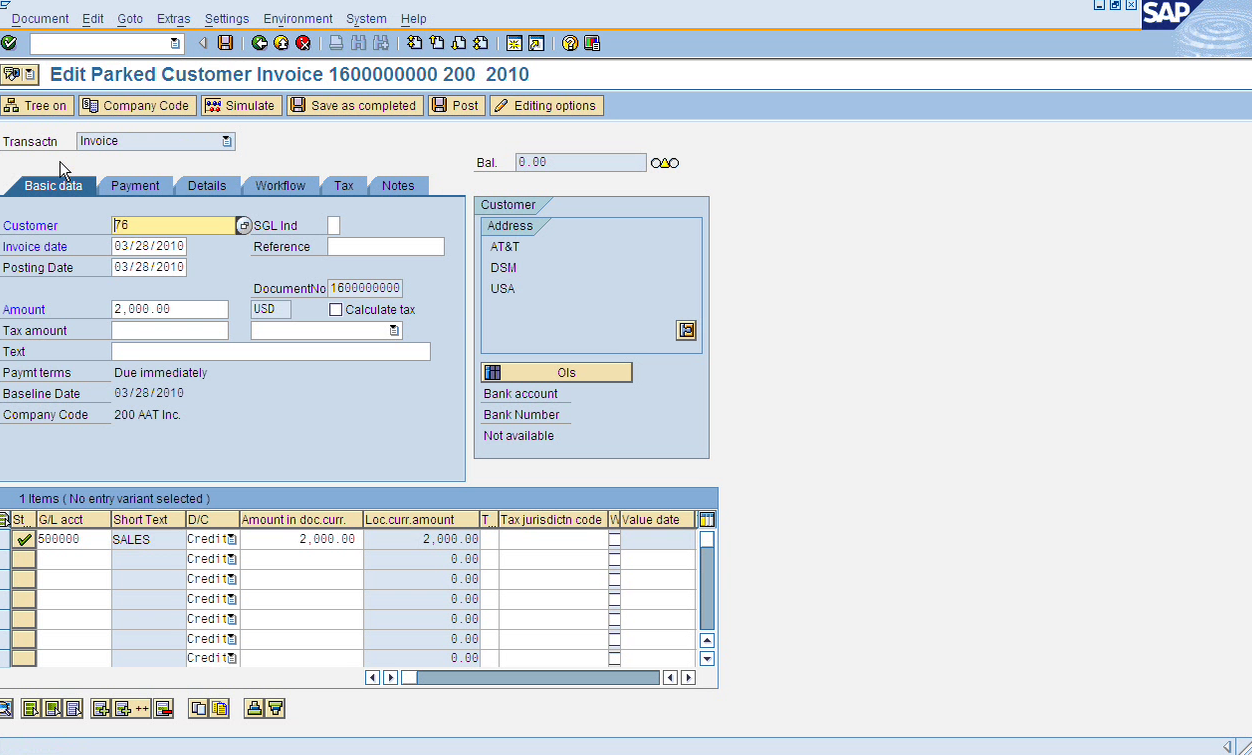Screen dimensions: 1252x755
Task: Click the OIs open items button
Action: click(x=556, y=372)
